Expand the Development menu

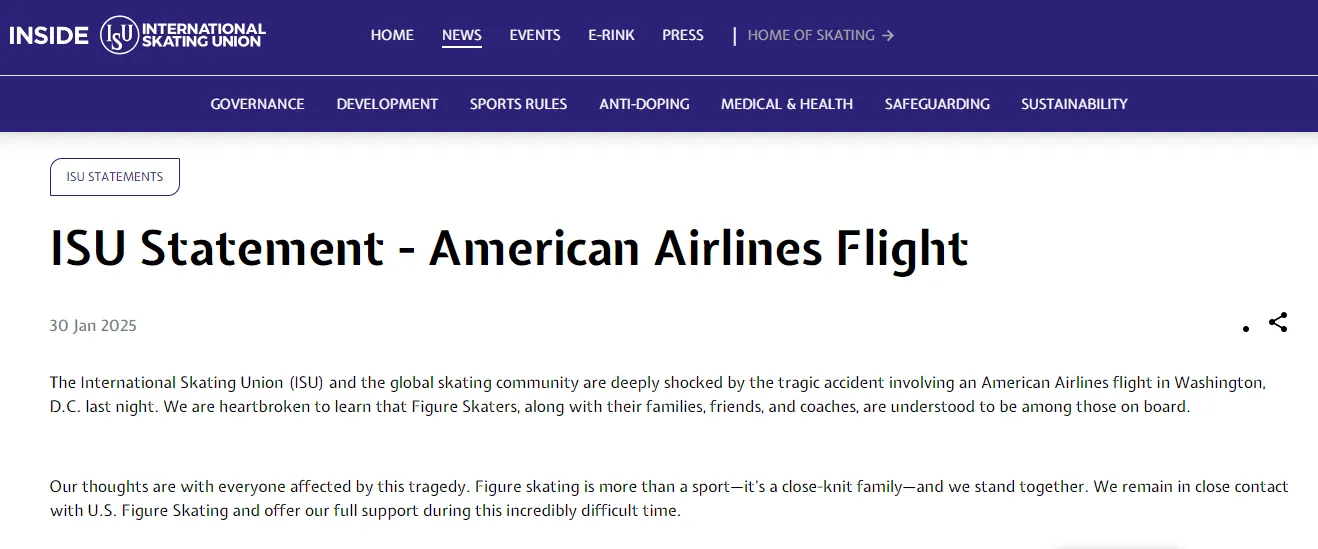(387, 104)
